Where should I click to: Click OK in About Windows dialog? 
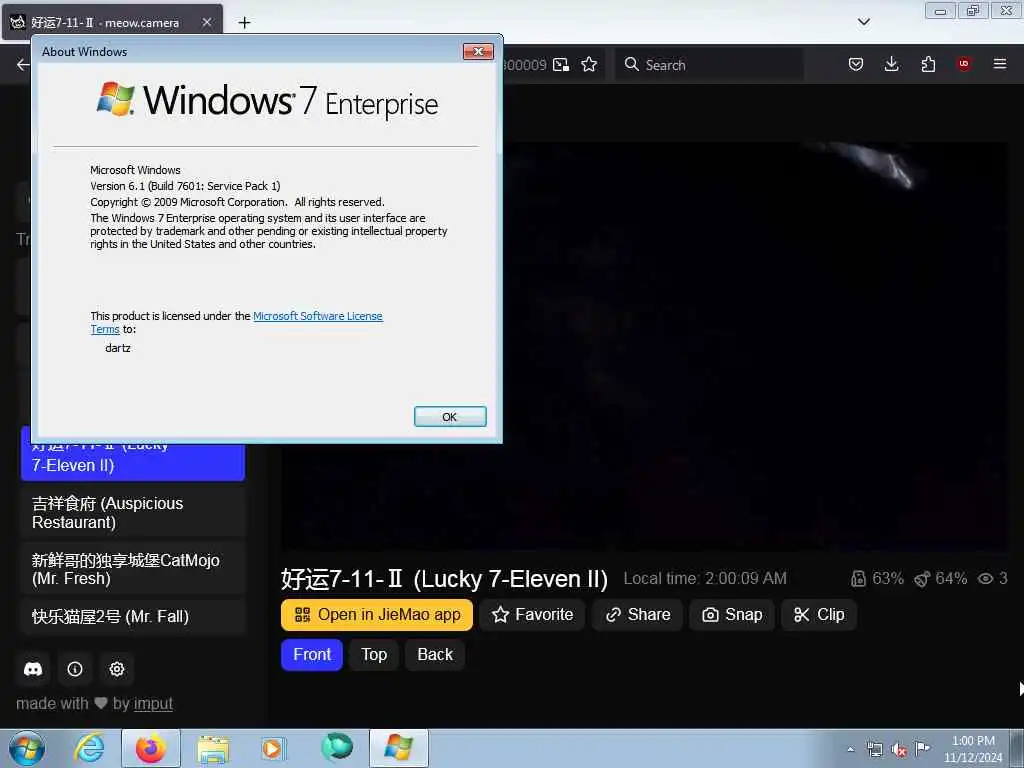coord(450,417)
